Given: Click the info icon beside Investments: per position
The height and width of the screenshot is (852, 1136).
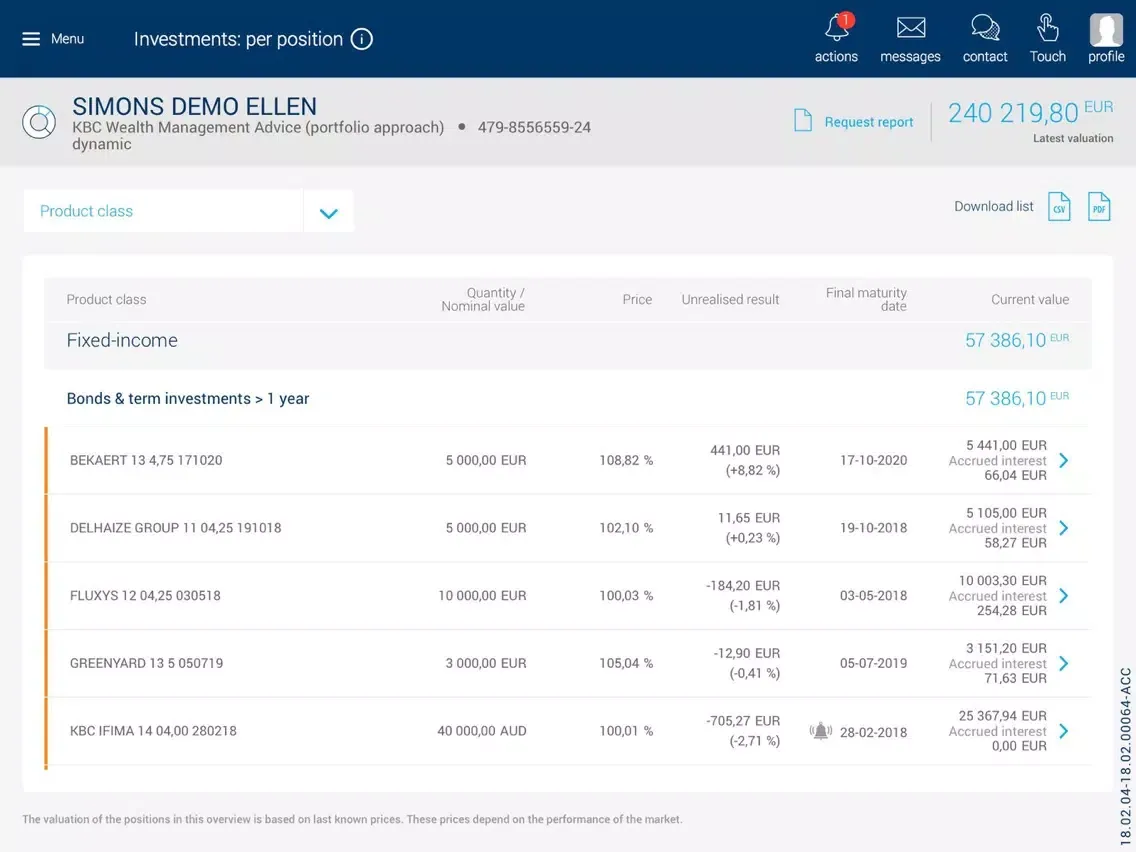Looking at the screenshot, I should pos(362,39).
